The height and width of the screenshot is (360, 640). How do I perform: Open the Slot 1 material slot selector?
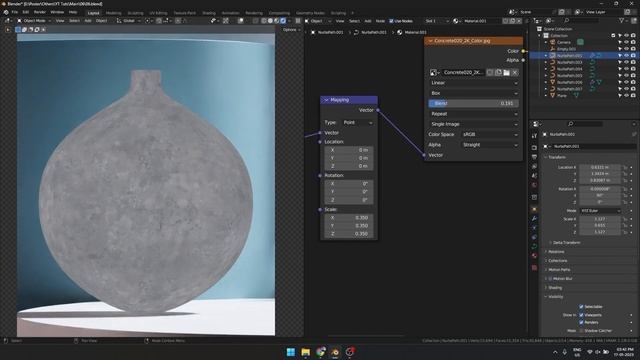coord(436,21)
